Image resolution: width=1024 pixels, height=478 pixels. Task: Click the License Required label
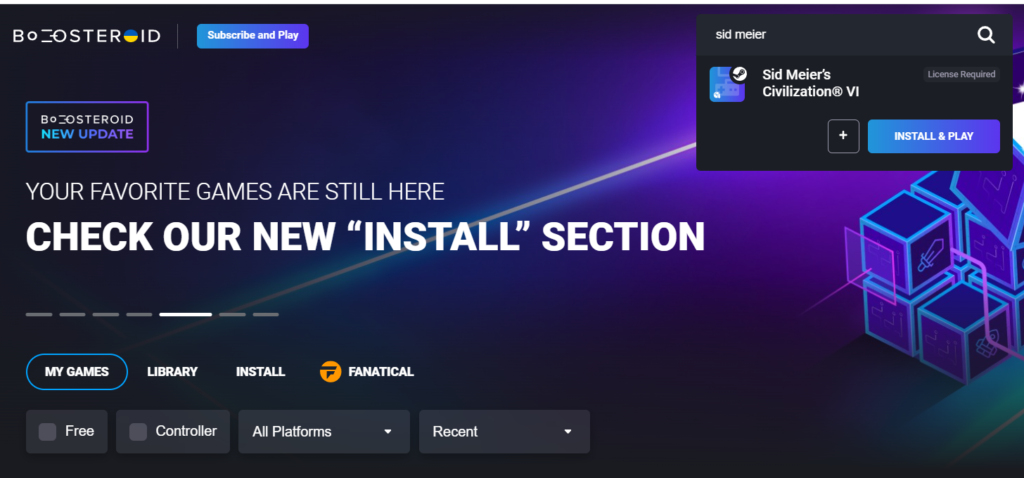(961, 74)
